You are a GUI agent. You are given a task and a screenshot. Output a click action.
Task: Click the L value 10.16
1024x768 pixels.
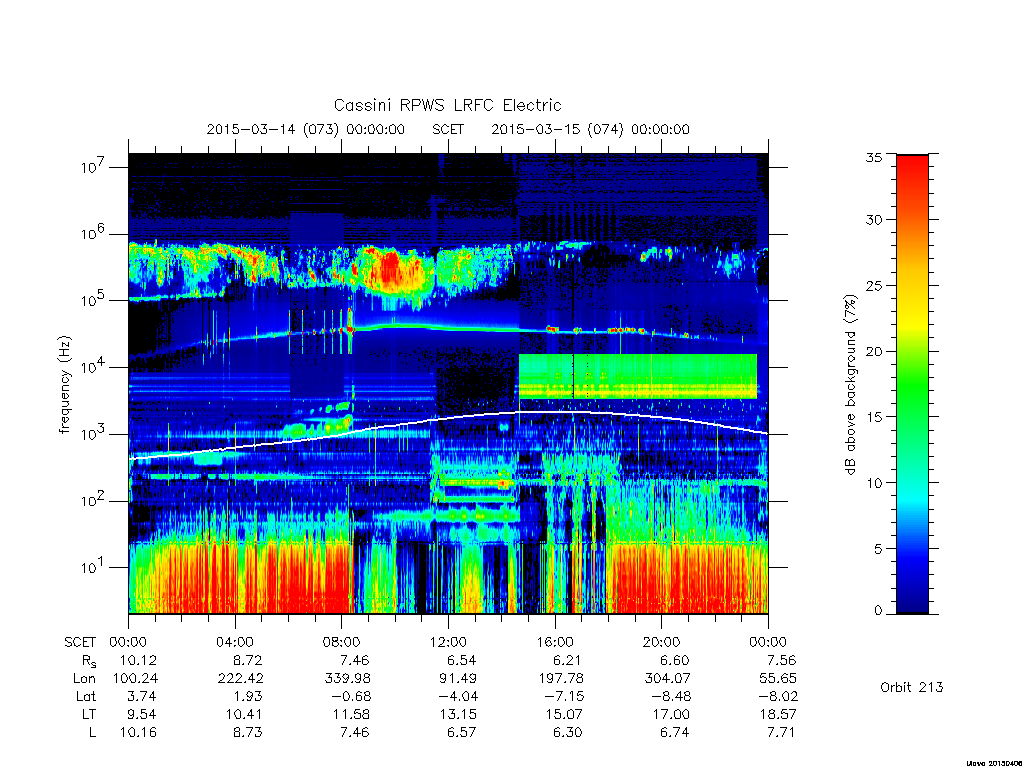[138, 733]
